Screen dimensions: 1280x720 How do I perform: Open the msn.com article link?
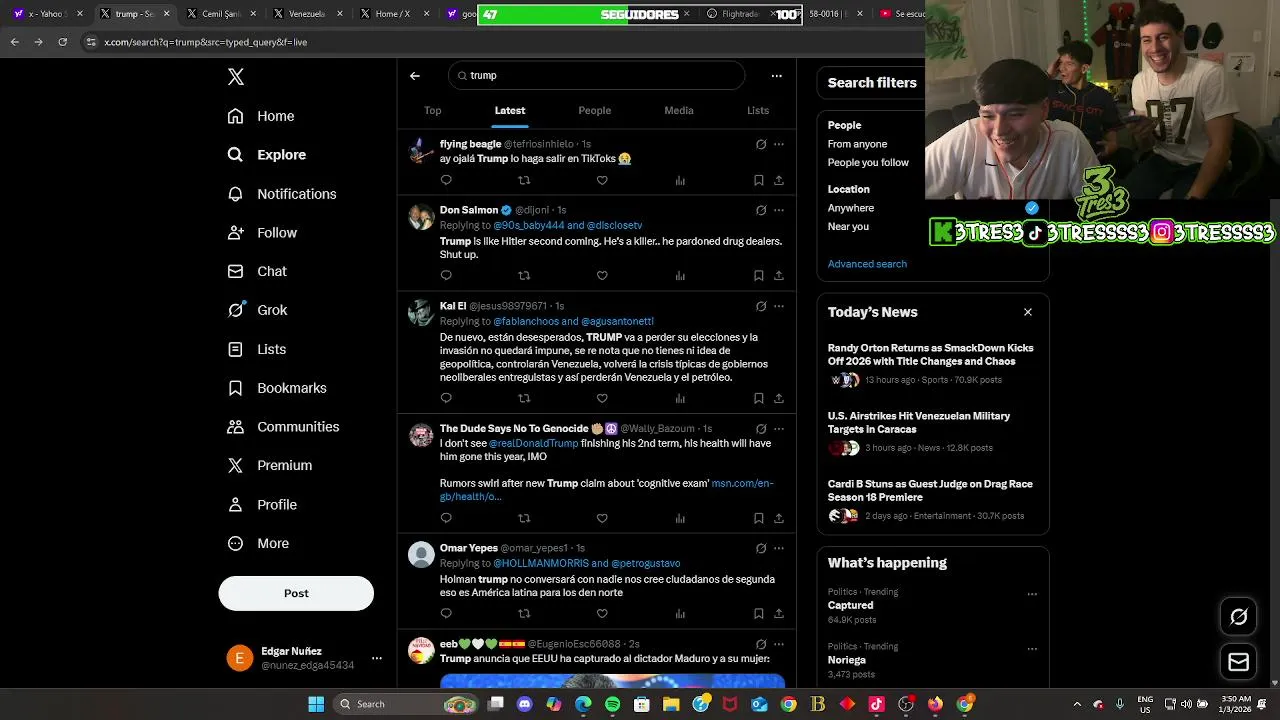607,490
